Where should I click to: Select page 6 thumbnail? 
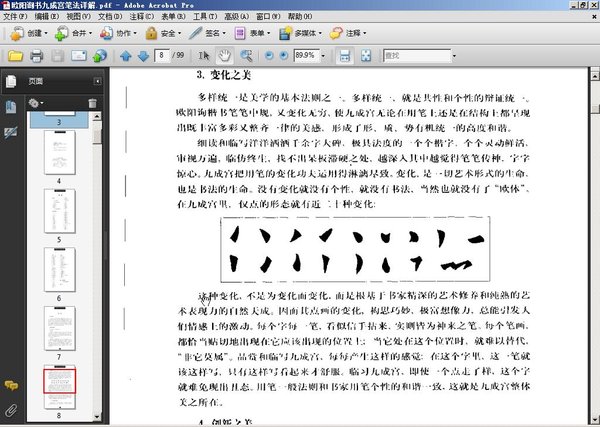click(60, 269)
